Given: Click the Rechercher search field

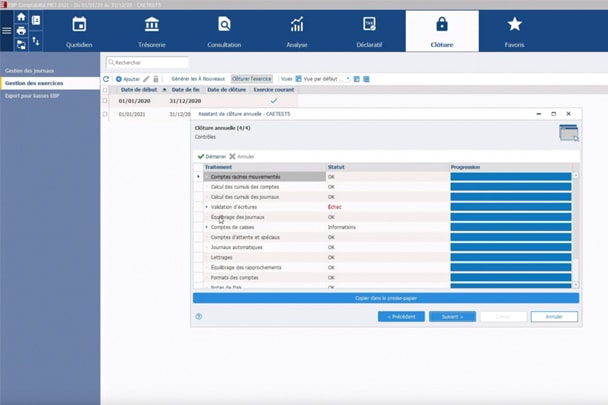Looking at the screenshot, I should [x=150, y=62].
